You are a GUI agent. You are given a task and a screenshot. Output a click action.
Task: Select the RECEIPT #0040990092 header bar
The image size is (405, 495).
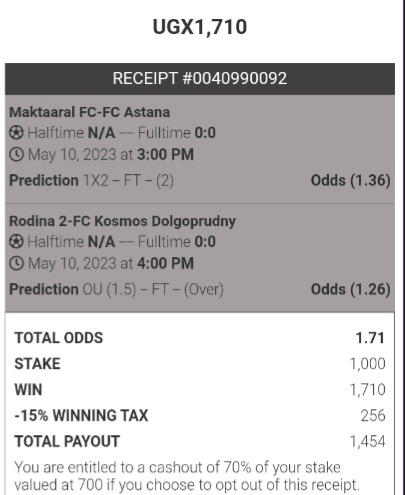pyautogui.click(x=200, y=79)
